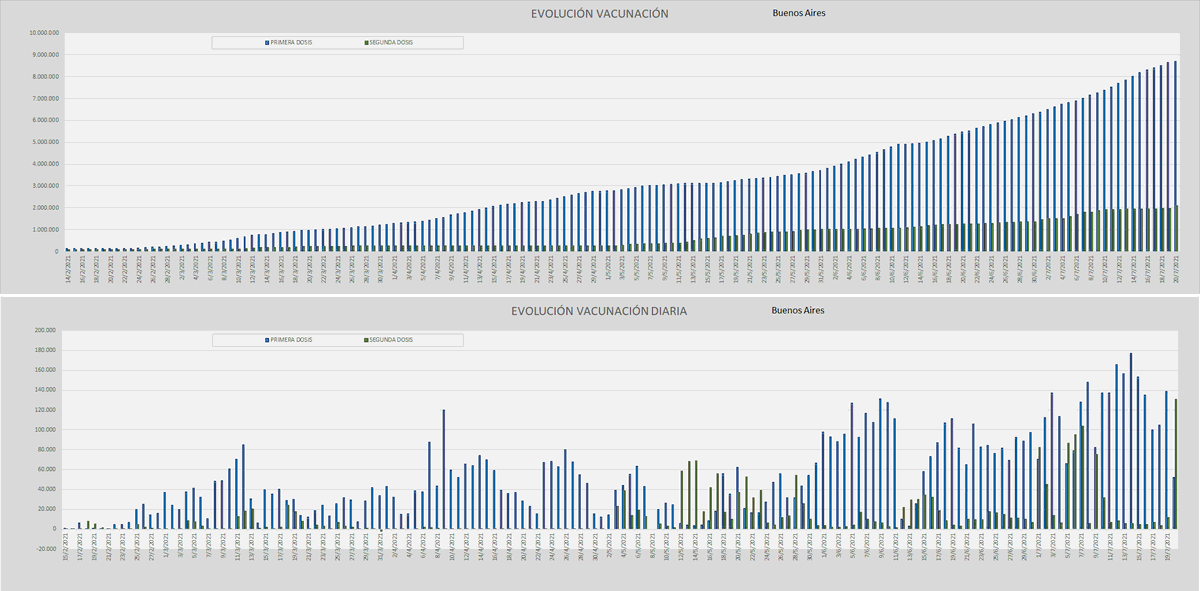
Task: Select 'PRIMERA DOSIS' legend text in daily chart
Action: (292, 340)
